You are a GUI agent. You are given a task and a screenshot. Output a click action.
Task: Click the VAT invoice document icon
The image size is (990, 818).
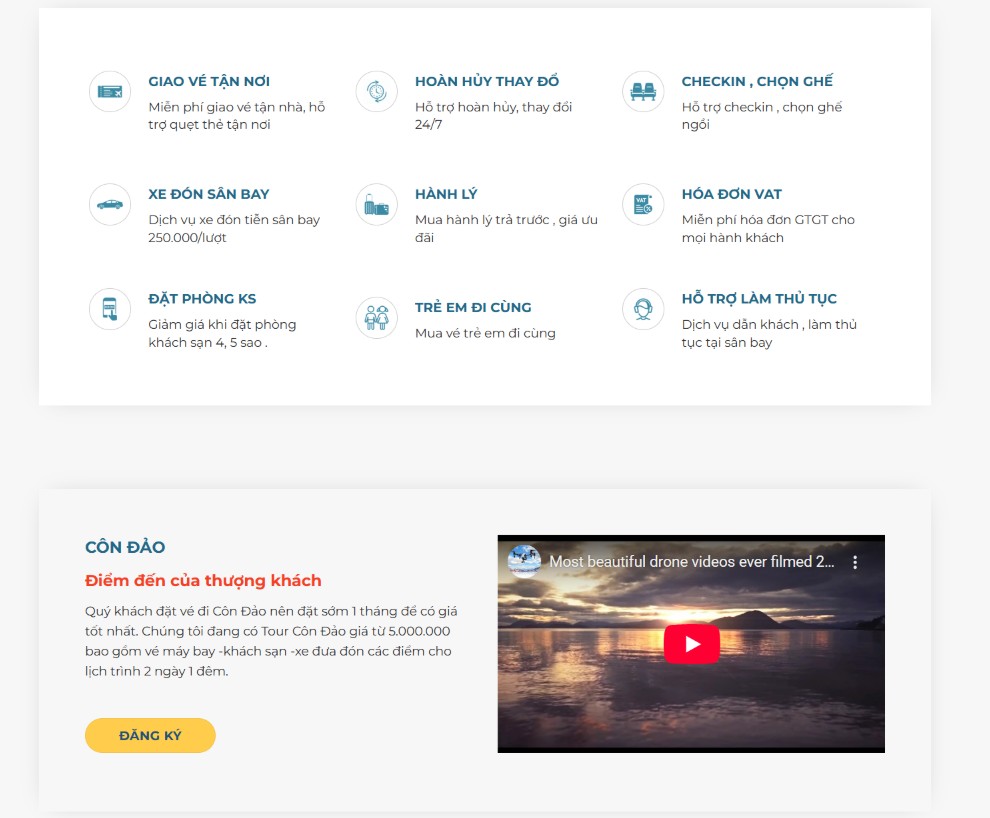(x=643, y=204)
